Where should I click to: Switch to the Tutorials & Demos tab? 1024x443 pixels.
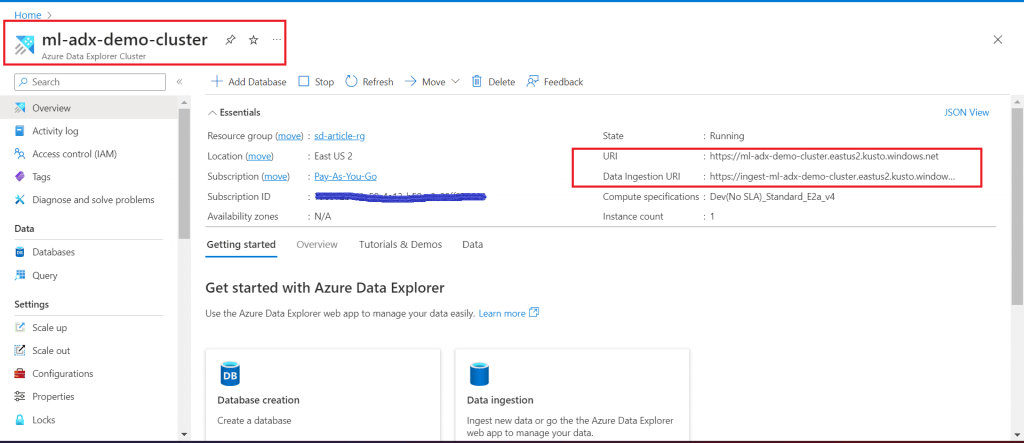[412, 245]
